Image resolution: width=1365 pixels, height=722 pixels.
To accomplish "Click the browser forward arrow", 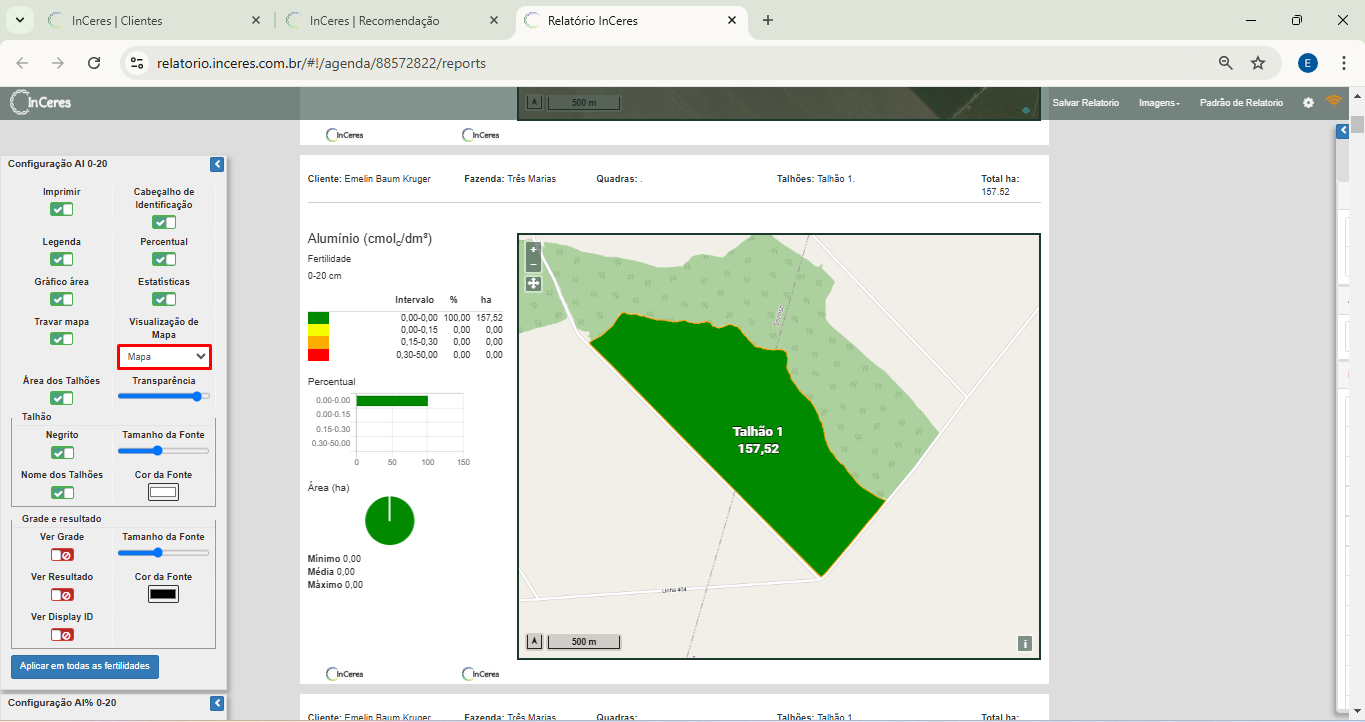I will 58,63.
